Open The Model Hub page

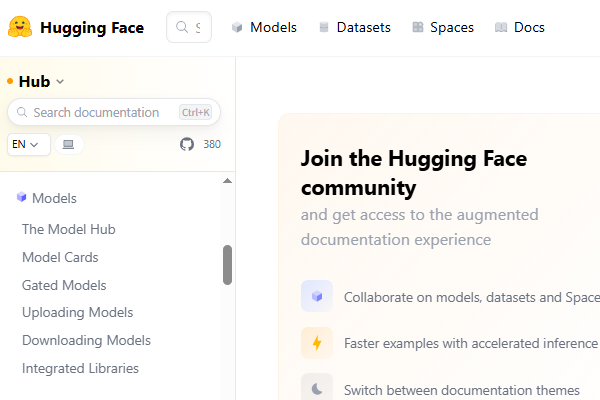click(69, 229)
